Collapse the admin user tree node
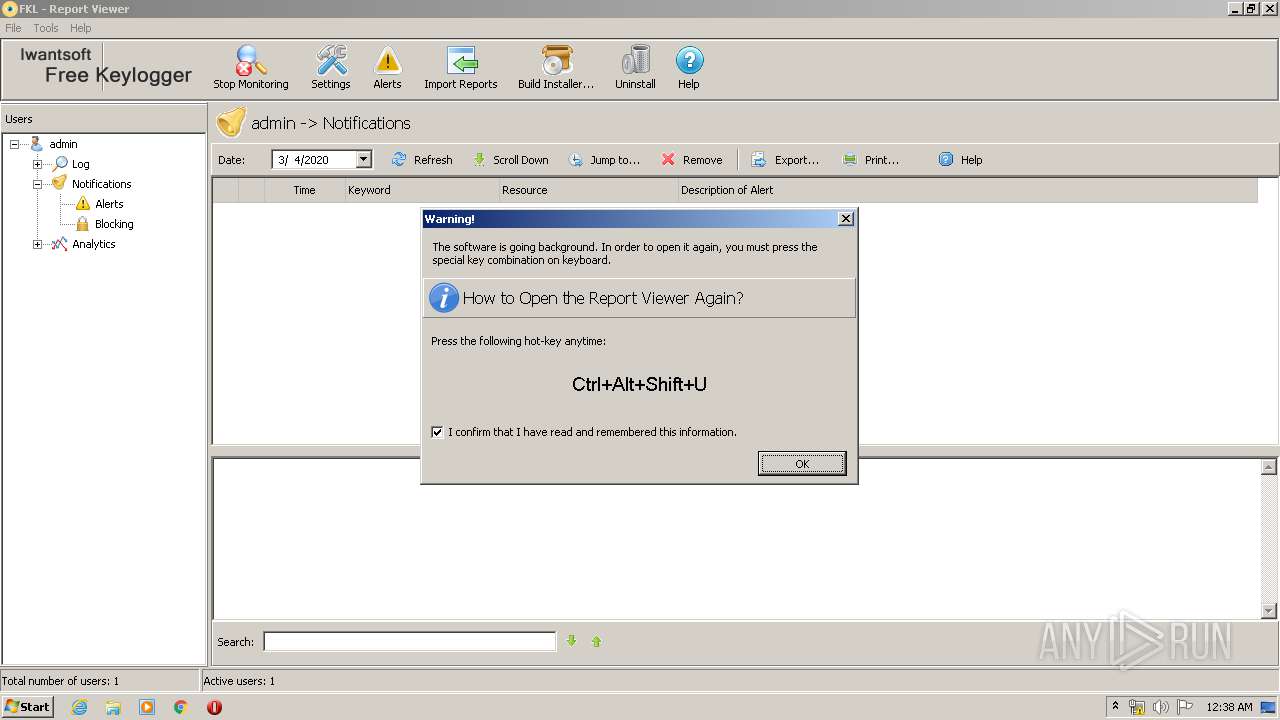The image size is (1280, 720). pyautogui.click(x=15, y=144)
